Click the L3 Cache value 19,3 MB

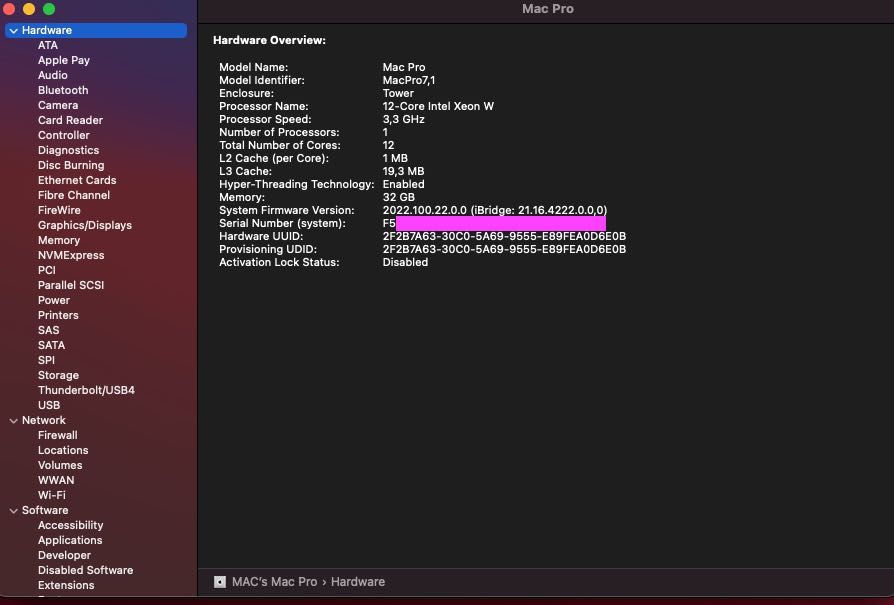pos(404,172)
